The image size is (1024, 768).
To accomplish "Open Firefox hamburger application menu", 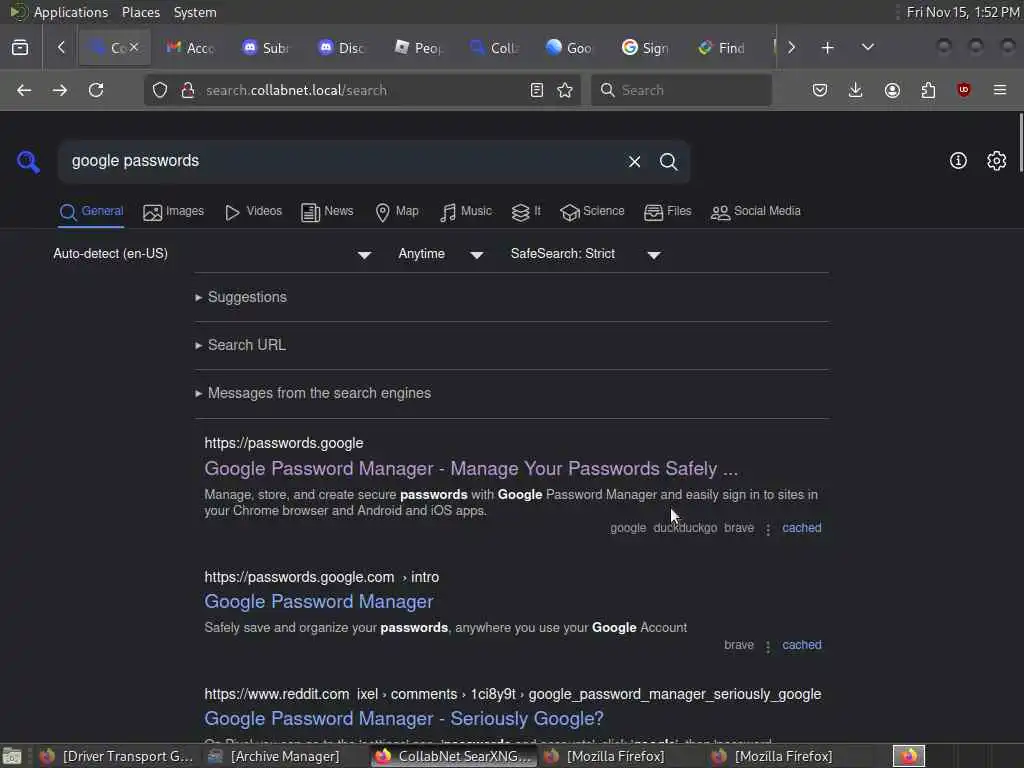I will (1000, 90).
